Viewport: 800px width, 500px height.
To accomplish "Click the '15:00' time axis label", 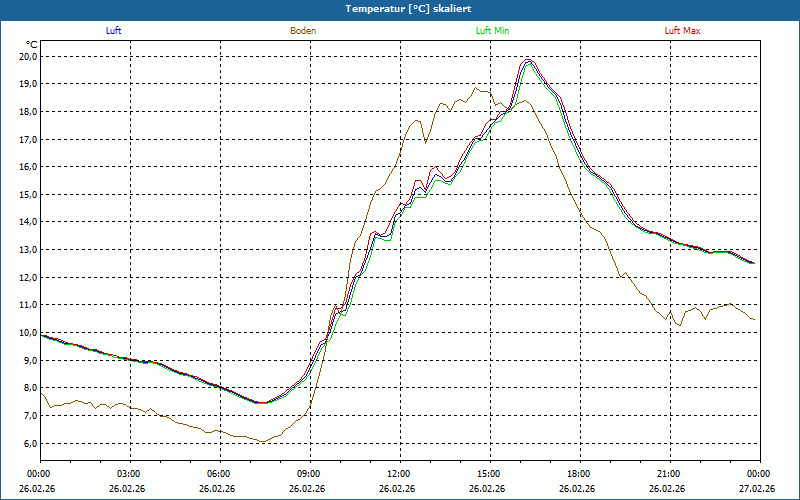I will [x=490, y=474].
